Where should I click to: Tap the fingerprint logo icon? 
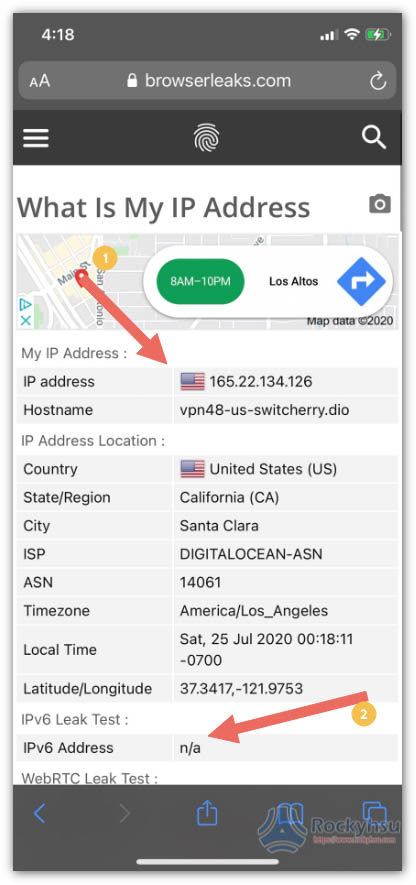coord(207,137)
